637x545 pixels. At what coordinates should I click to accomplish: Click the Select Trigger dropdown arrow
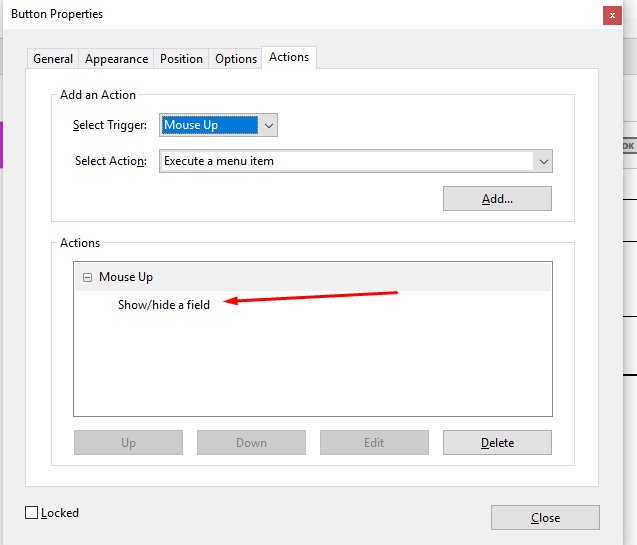click(267, 125)
